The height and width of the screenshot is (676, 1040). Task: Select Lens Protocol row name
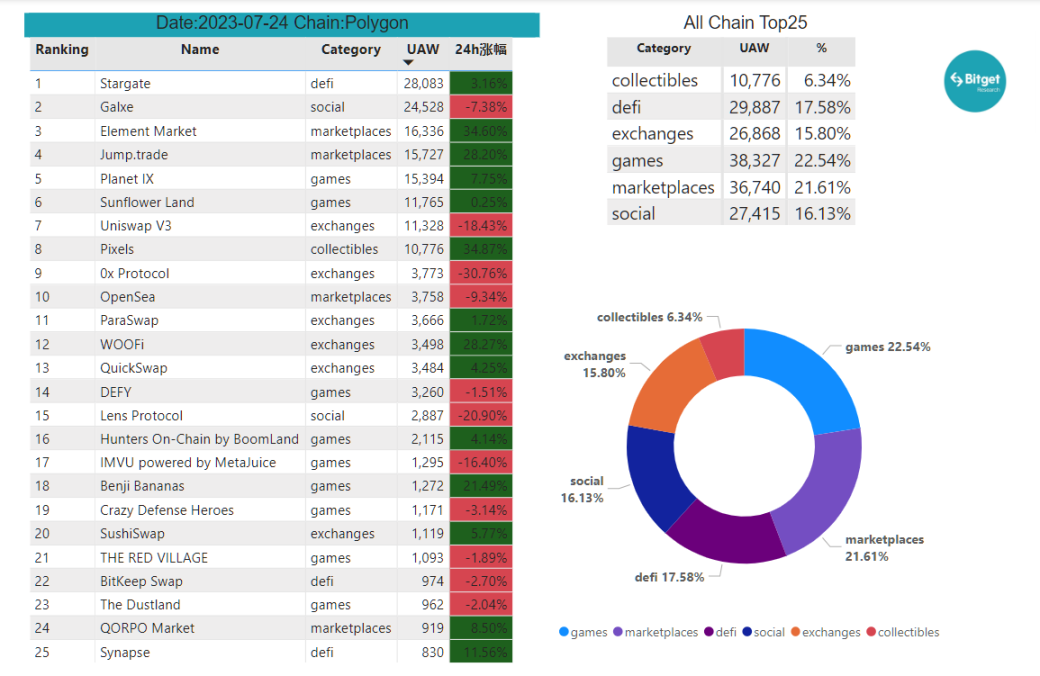[141, 416]
